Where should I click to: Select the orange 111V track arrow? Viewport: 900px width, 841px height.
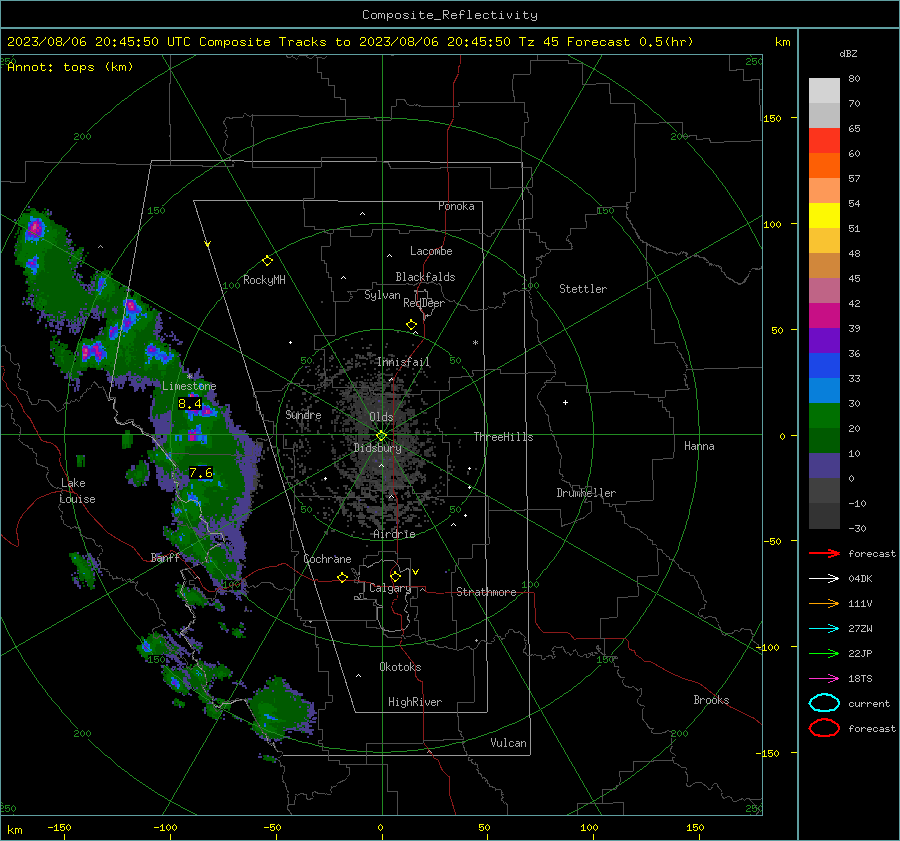click(x=824, y=603)
